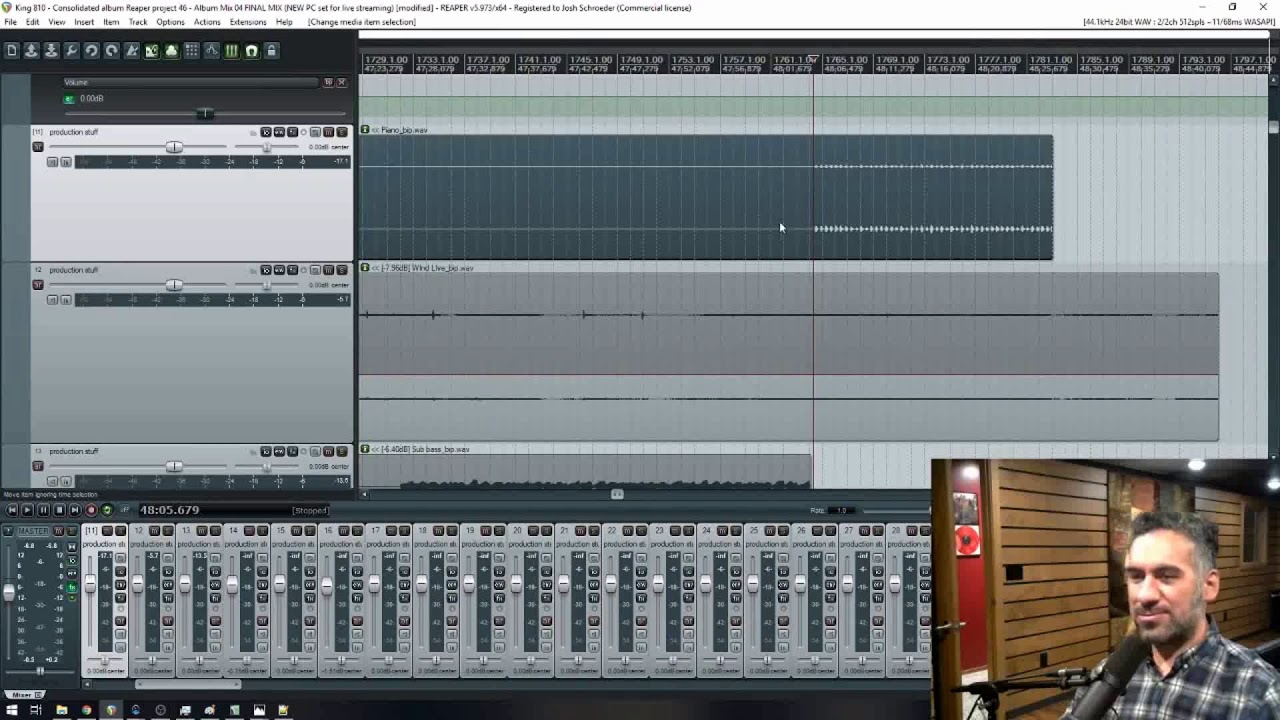Mute track 13 in track panel
The width and height of the screenshot is (1280, 720).
point(328,451)
